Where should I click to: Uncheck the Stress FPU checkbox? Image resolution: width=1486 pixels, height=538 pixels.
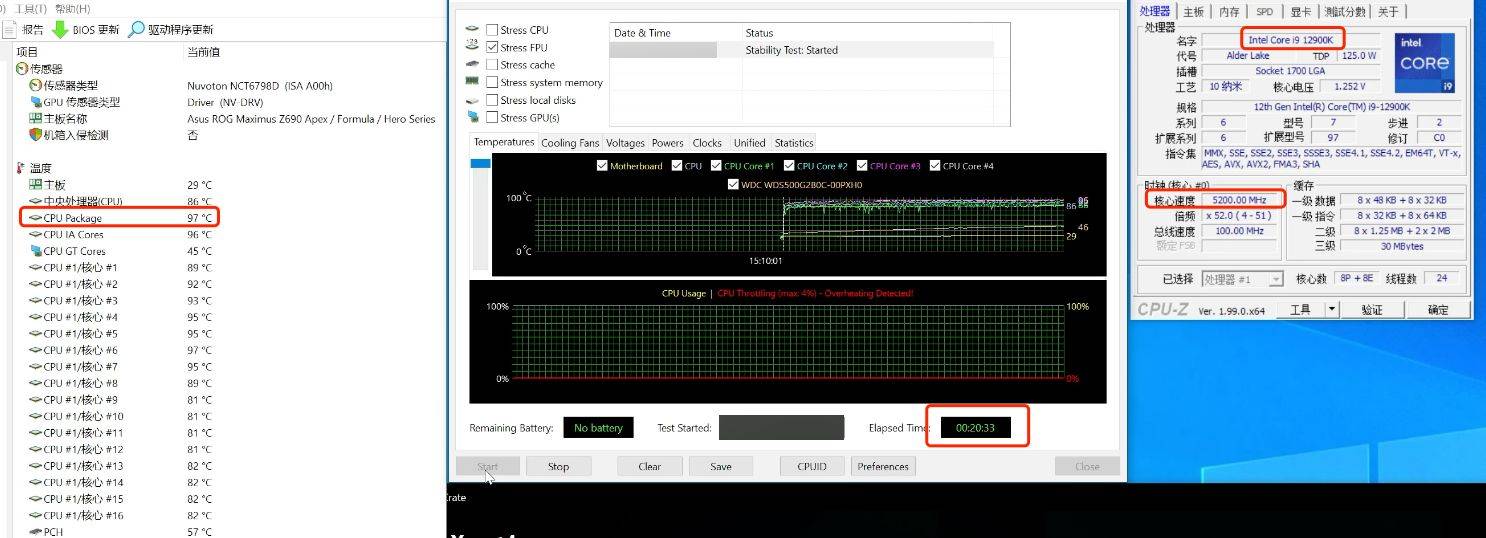point(492,47)
